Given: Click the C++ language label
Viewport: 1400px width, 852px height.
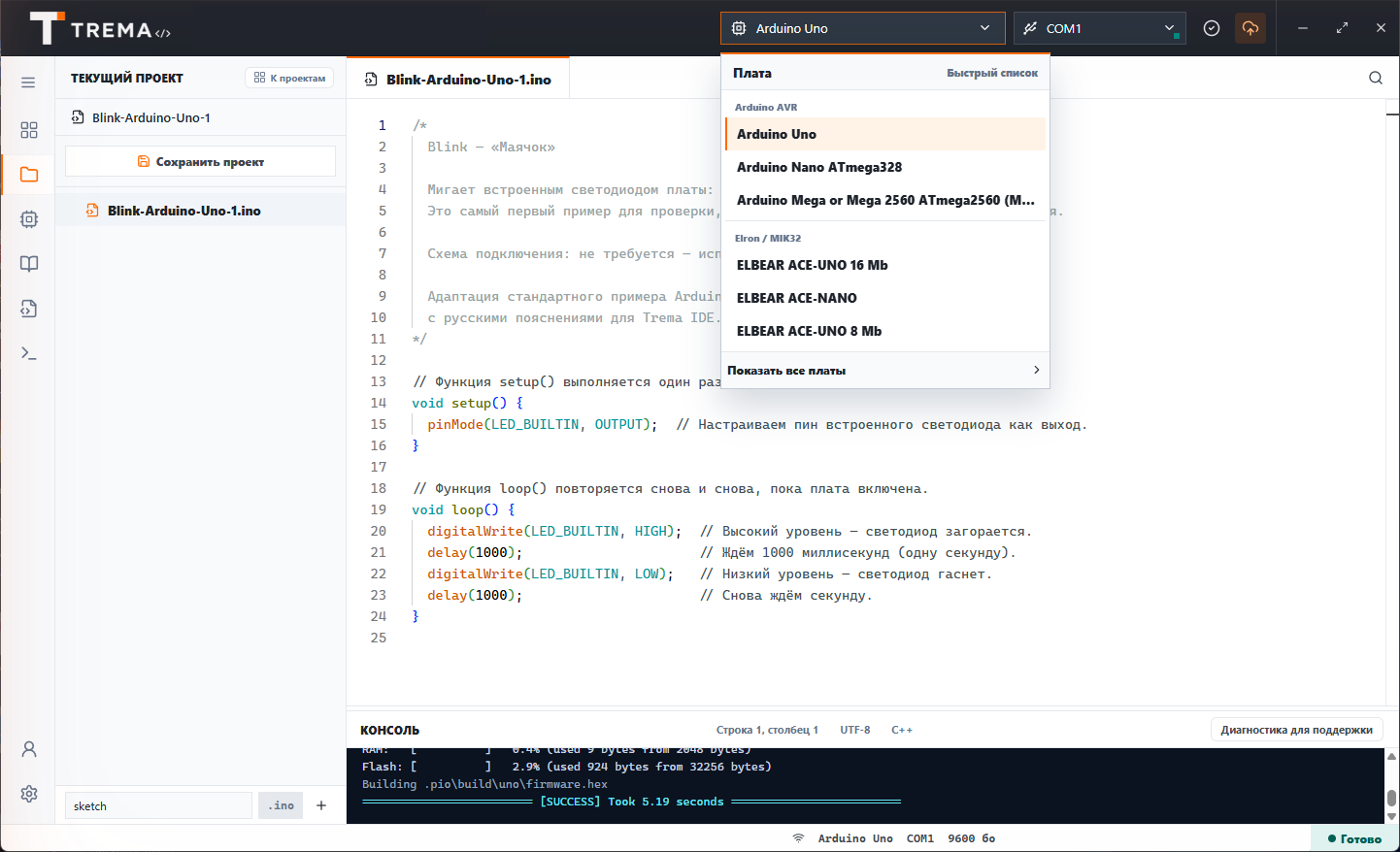Looking at the screenshot, I should pyautogui.click(x=902, y=730).
